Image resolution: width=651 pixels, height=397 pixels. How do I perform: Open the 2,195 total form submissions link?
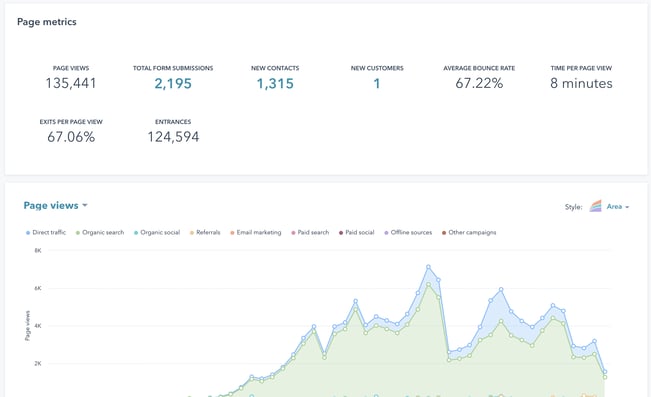(173, 84)
